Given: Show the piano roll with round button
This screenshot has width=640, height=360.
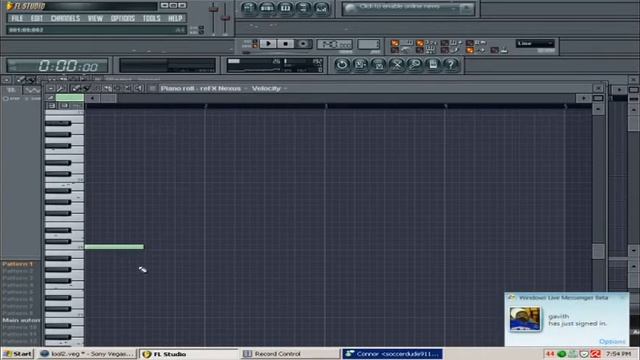Looking at the screenshot, I should [x=285, y=8].
